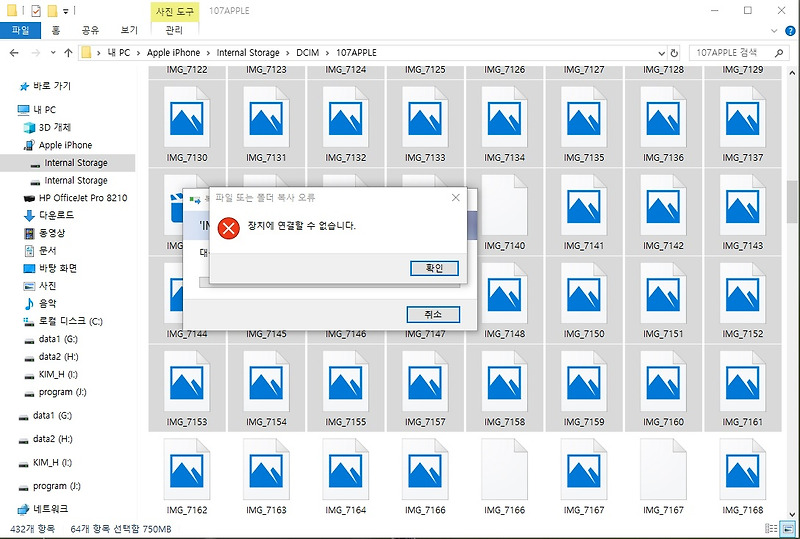Click the scroll-down arrow of the file list
Image resolution: width=800 pixels, height=539 pixels.
click(791, 514)
